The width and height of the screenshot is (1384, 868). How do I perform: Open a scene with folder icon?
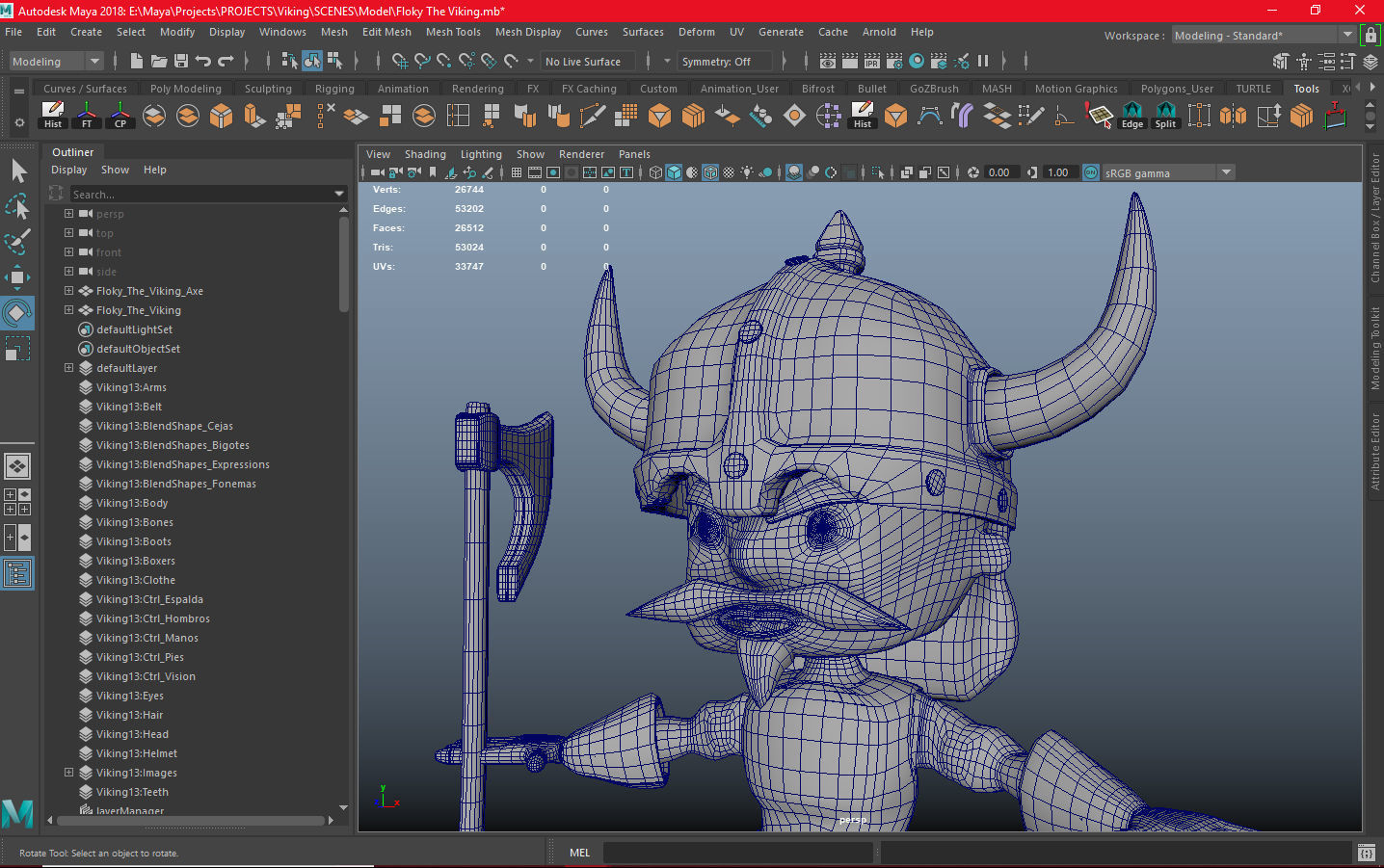click(159, 61)
